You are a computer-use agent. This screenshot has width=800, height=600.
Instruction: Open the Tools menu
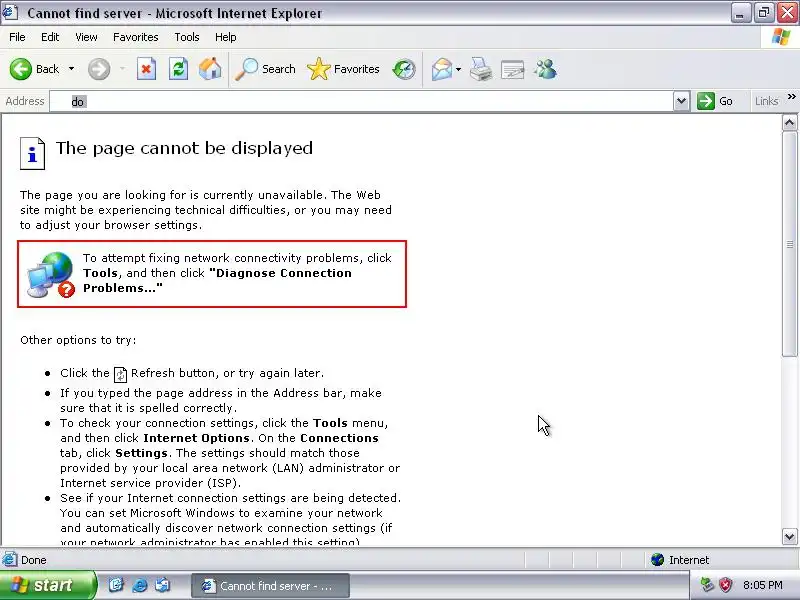click(x=187, y=37)
